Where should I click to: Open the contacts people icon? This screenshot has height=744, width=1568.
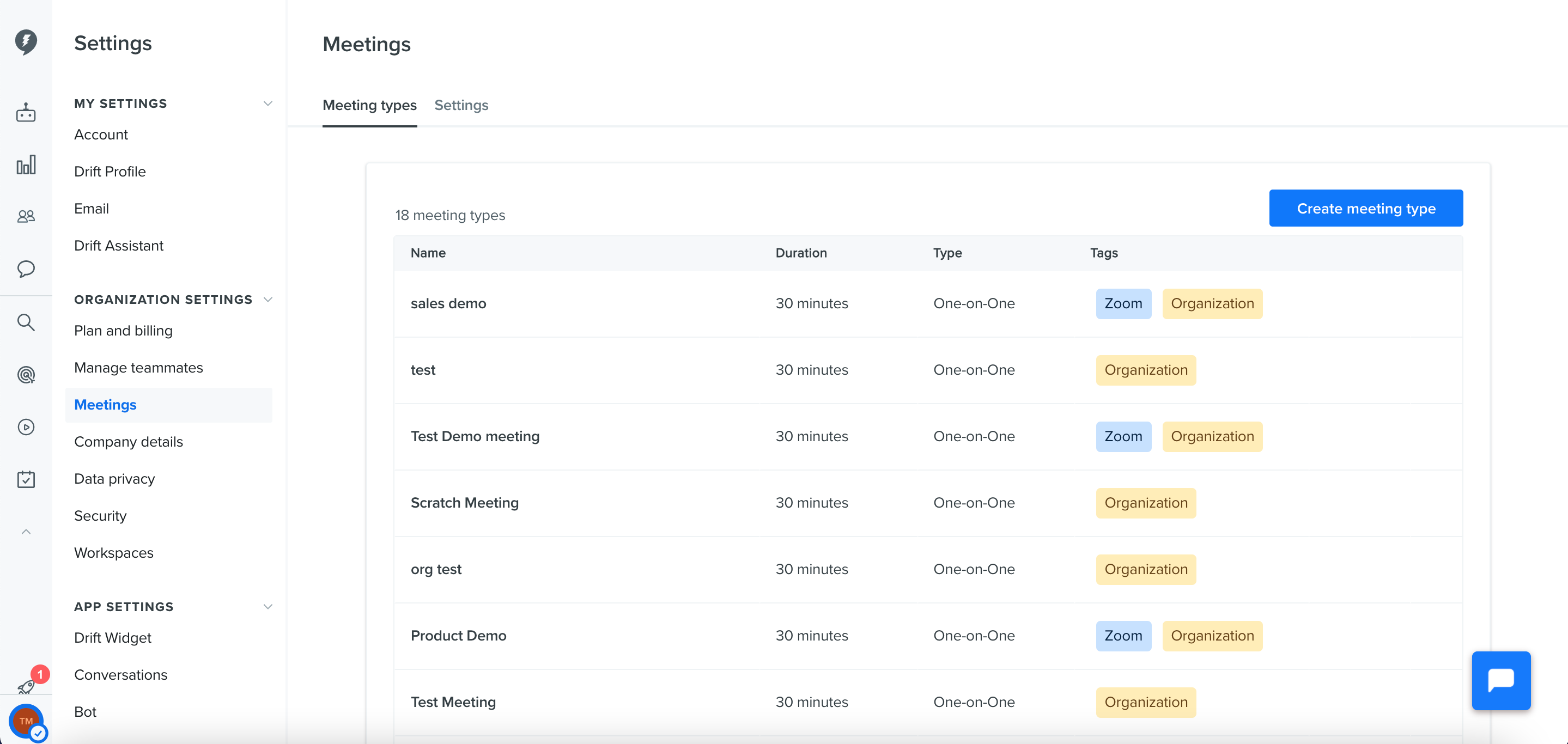click(x=26, y=216)
